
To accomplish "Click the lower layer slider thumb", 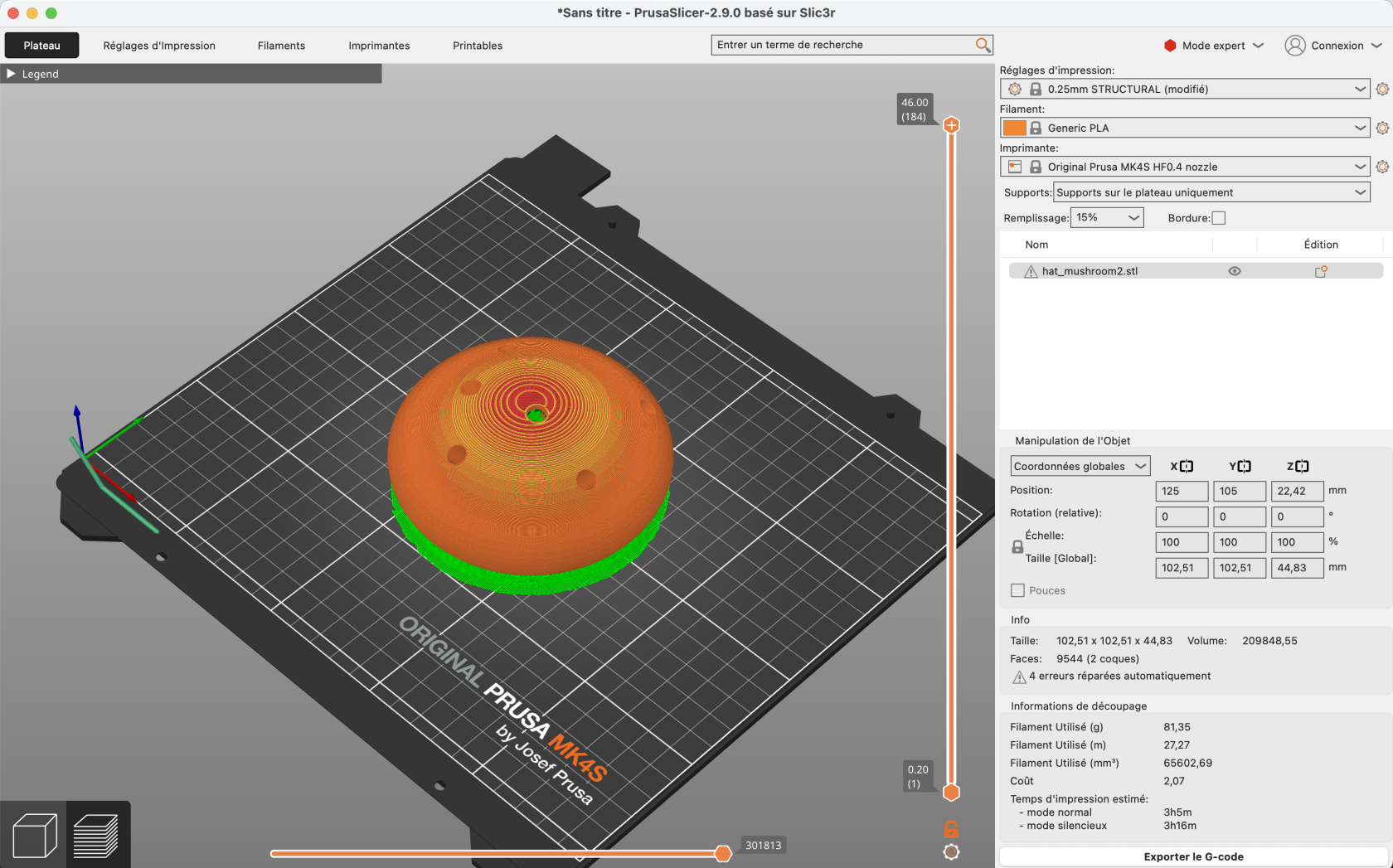I will pyautogui.click(x=951, y=792).
